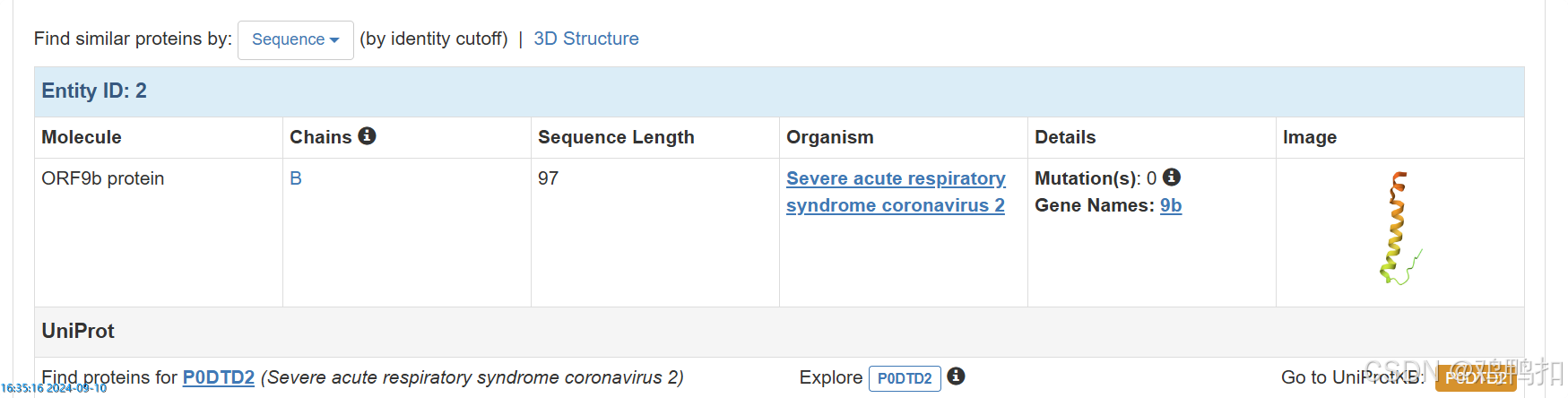Click the Details column header
The height and width of the screenshot is (398, 1568).
[x=1065, y=137]
